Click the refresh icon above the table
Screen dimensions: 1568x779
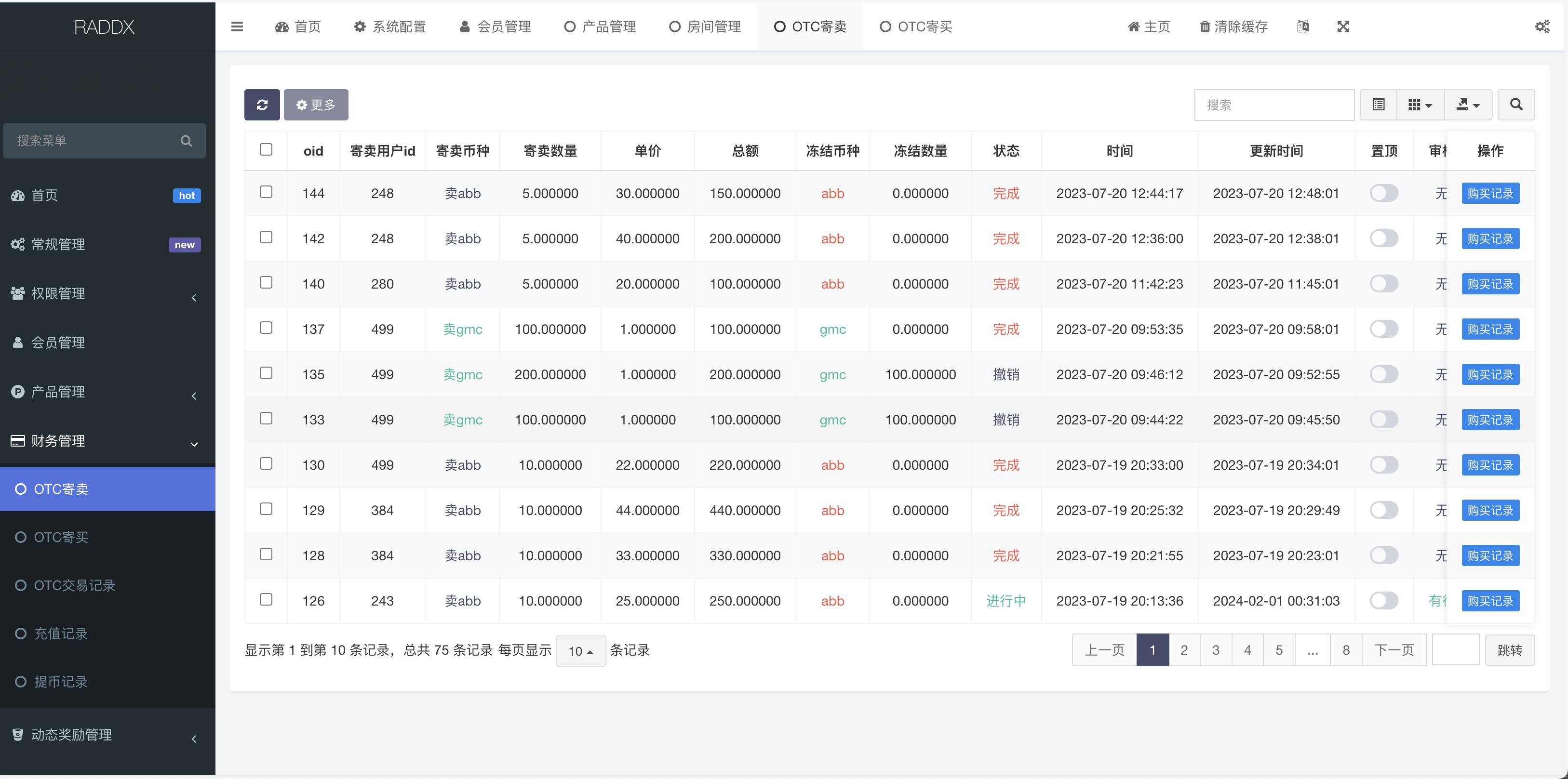(x=262, y=104)
